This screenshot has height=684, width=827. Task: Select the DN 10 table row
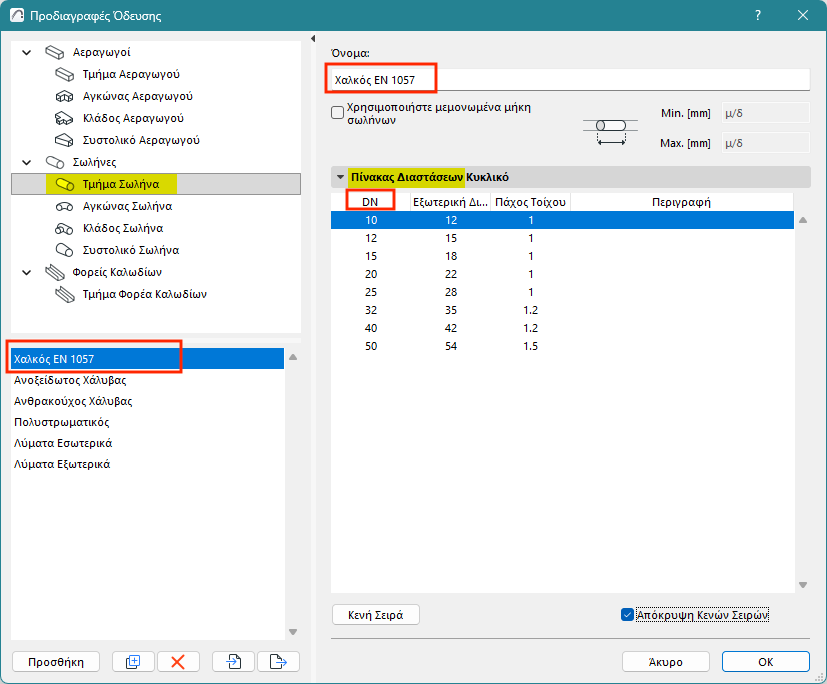562,220
